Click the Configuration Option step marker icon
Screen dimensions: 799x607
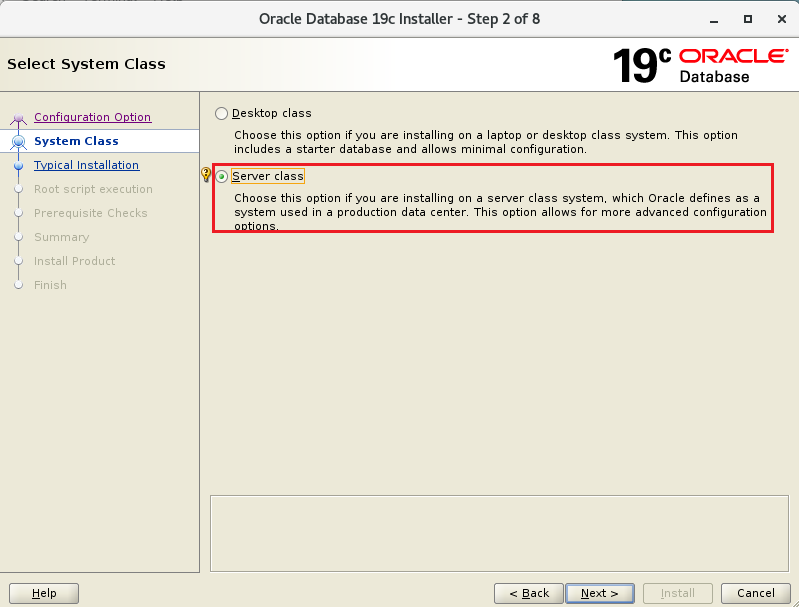(19, 119)
